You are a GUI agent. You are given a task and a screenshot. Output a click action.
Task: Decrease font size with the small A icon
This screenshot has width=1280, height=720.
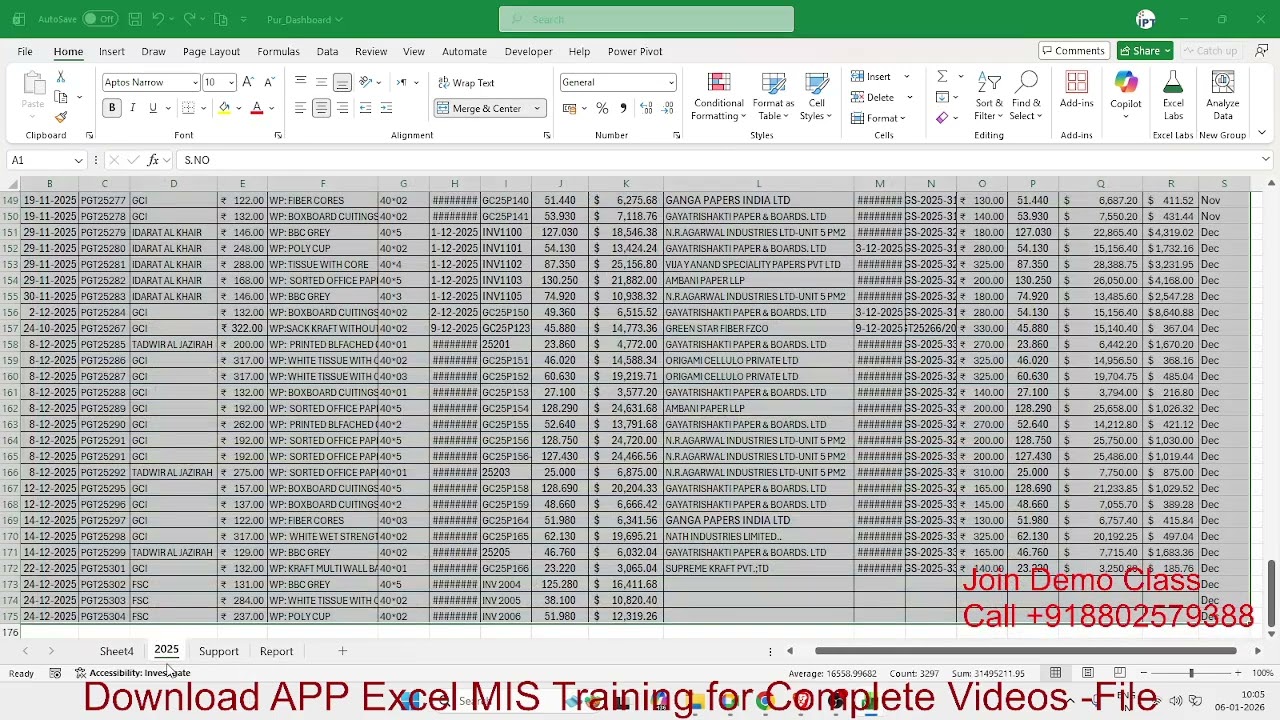coord(269,82)
